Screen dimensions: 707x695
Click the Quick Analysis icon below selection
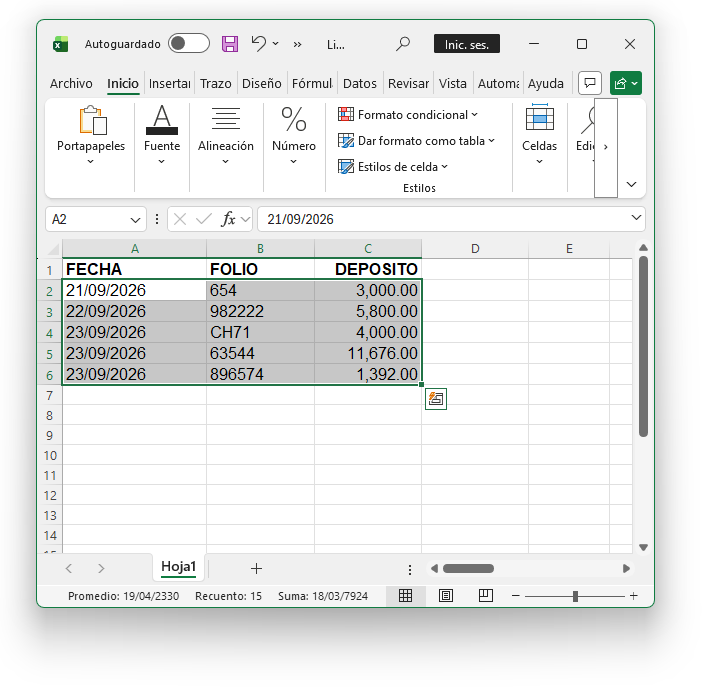click(x=436, y=399)
